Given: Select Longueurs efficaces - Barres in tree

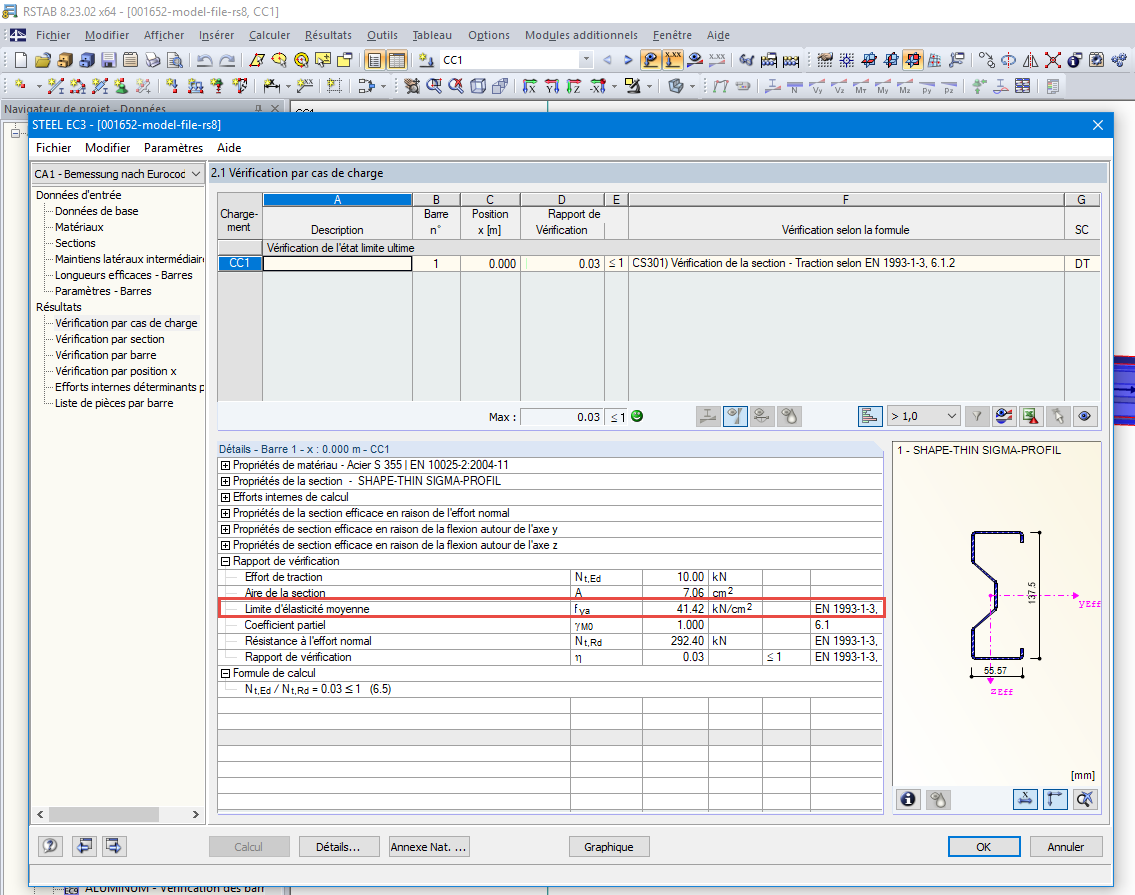Looking at the screenshot, I should coord(124,275).
